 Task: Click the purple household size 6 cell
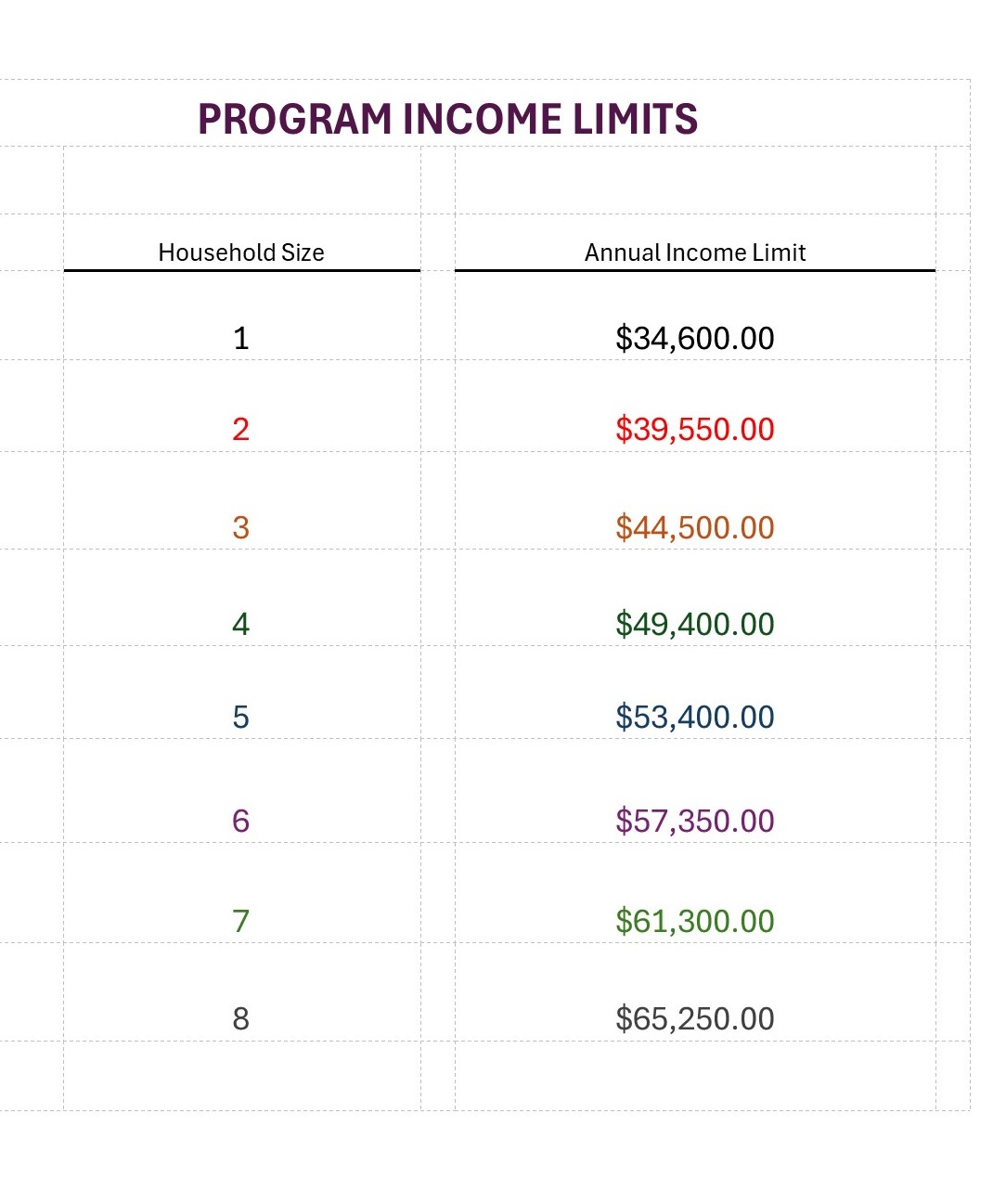point(241,821)
